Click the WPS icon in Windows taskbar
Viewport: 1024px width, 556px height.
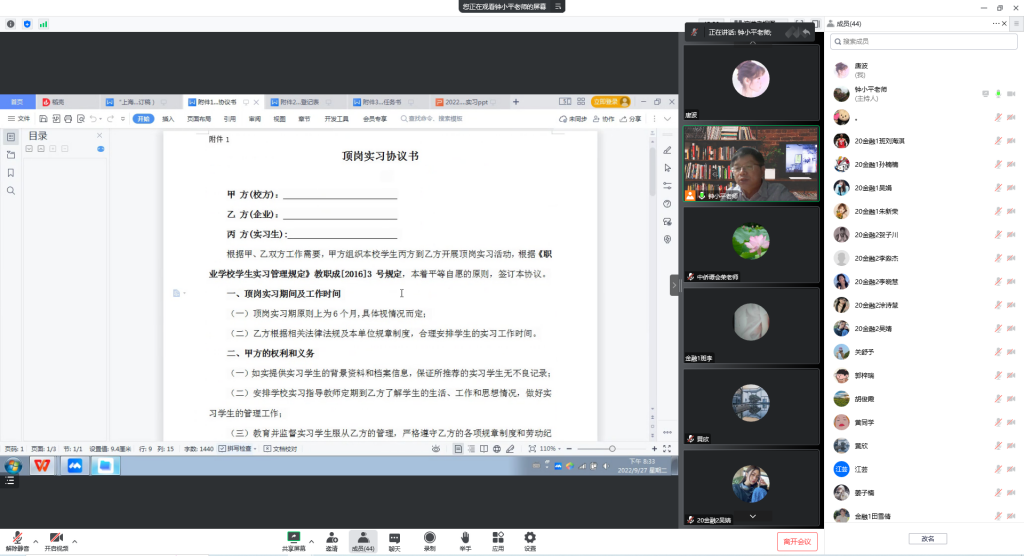pos(43,466)
